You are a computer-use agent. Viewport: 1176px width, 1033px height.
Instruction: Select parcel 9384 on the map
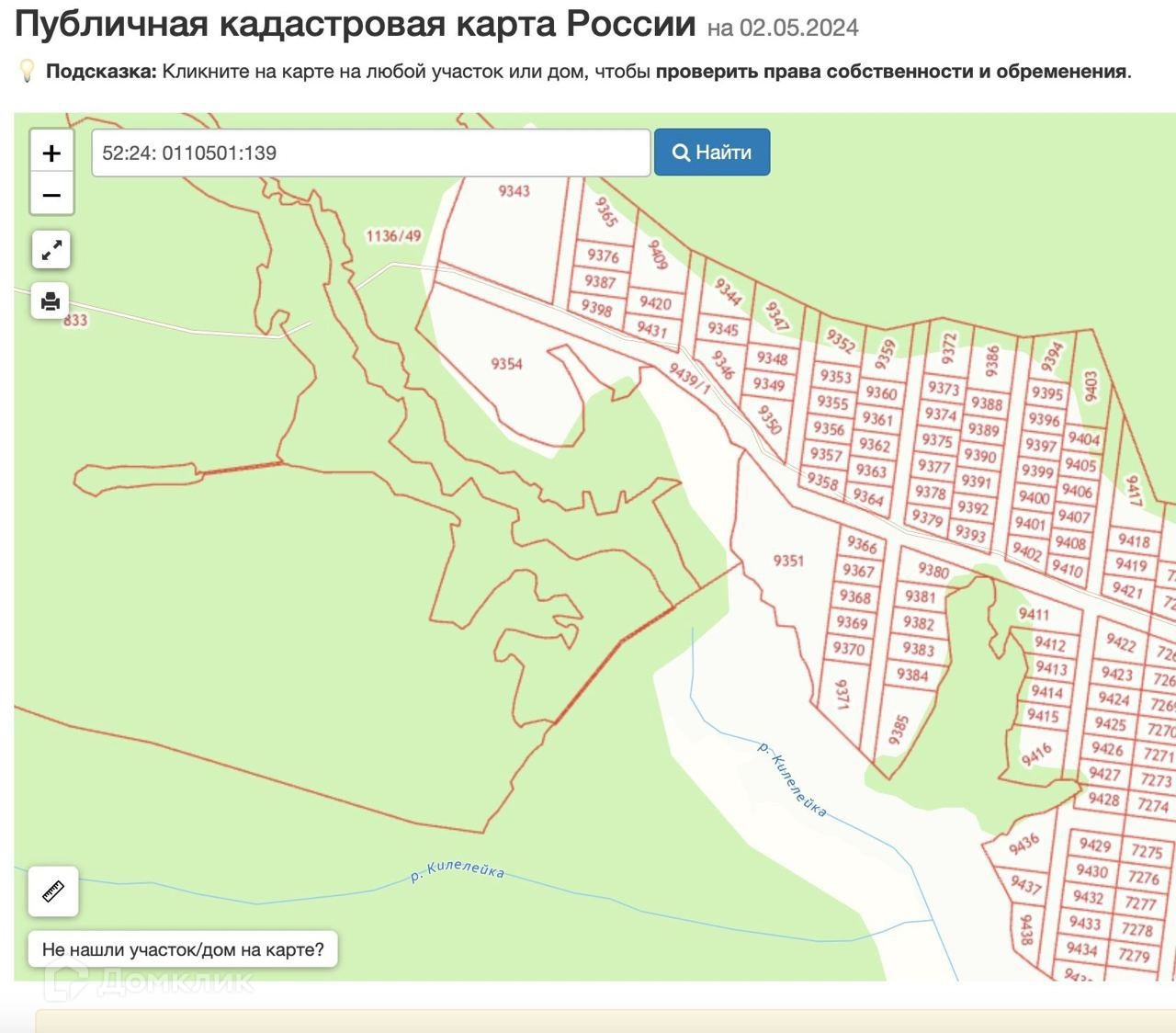912,675
